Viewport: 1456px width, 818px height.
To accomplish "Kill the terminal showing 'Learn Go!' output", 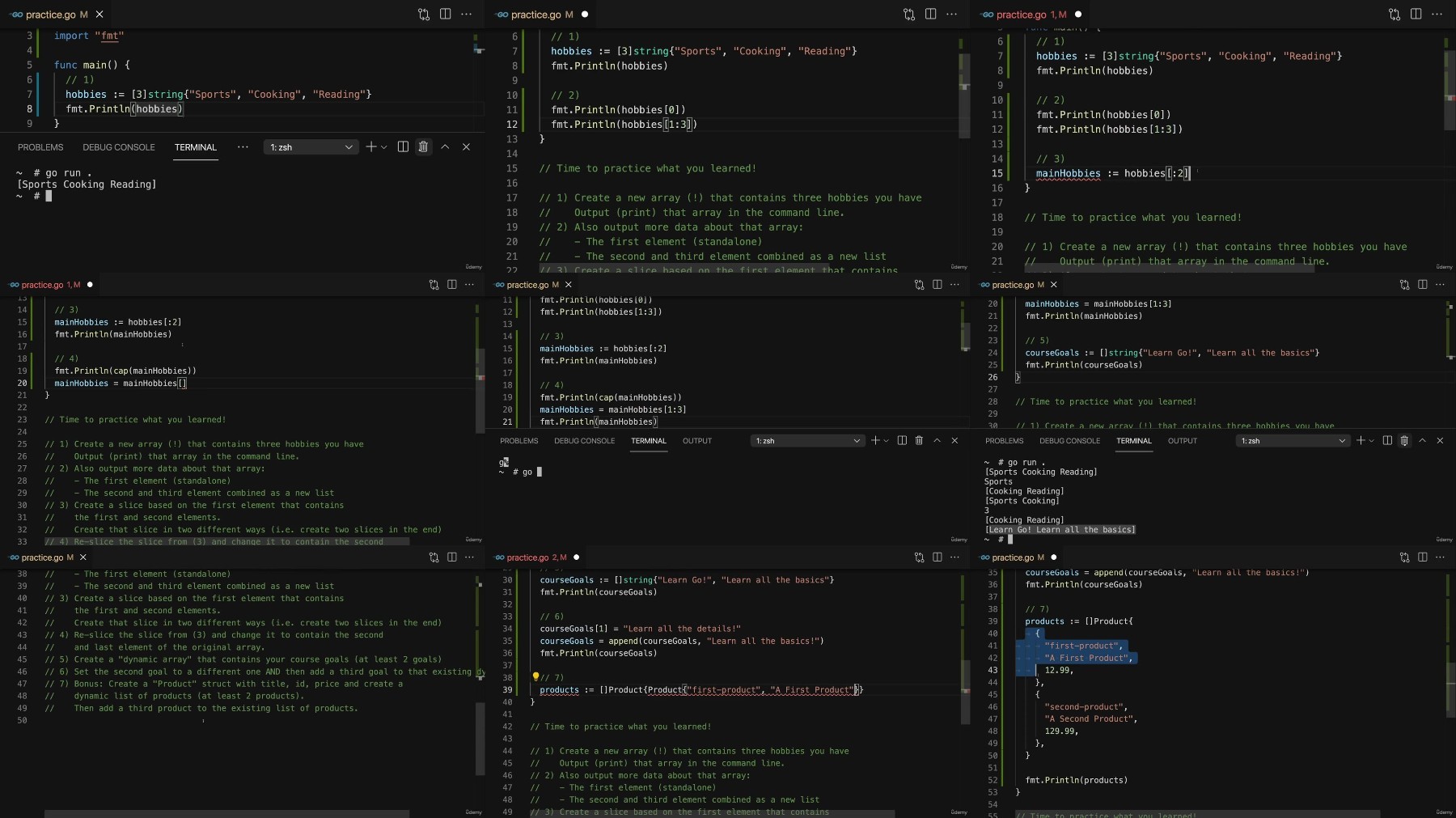I will [x=1404, y=441].
